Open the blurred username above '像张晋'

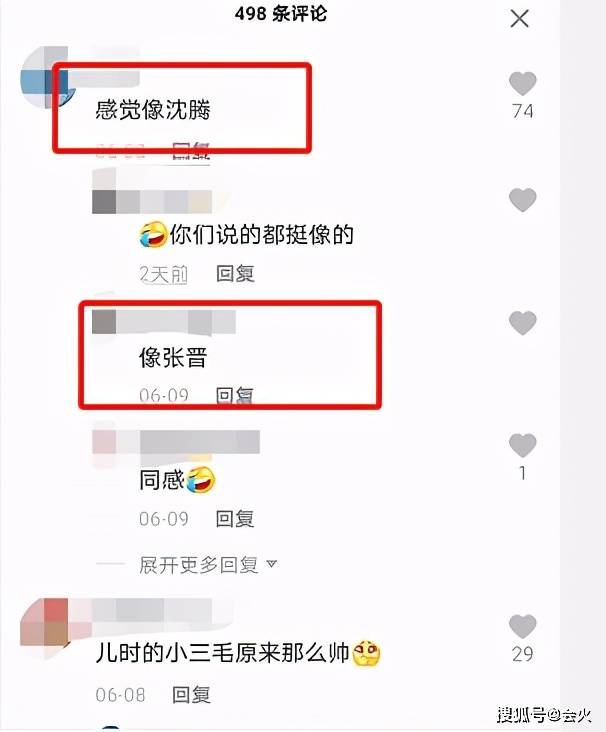pos(164,322)
